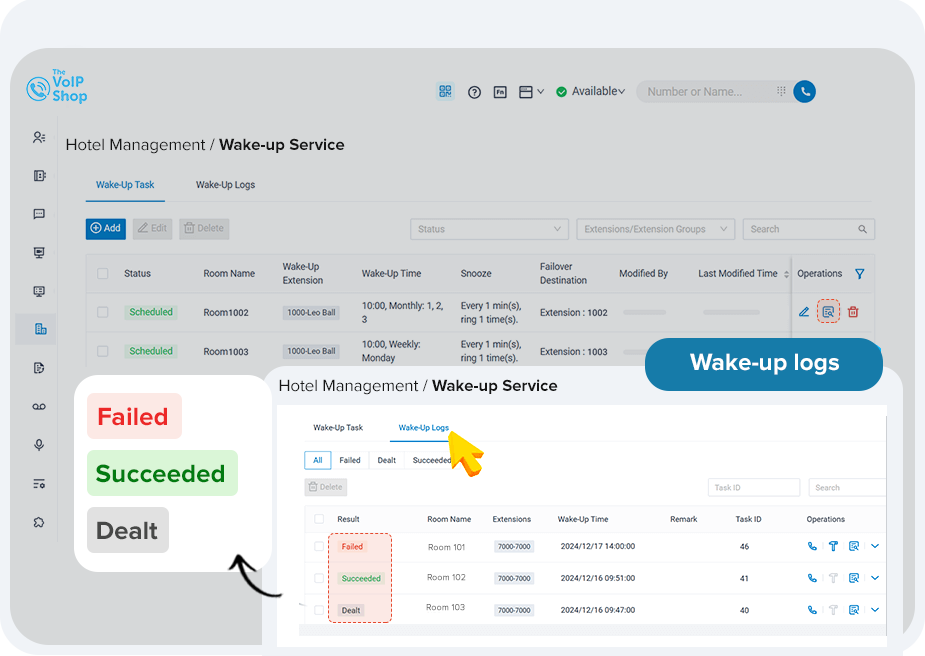Select the Dealt filter tab
The image size is (925, 656).
click(386, 460)
